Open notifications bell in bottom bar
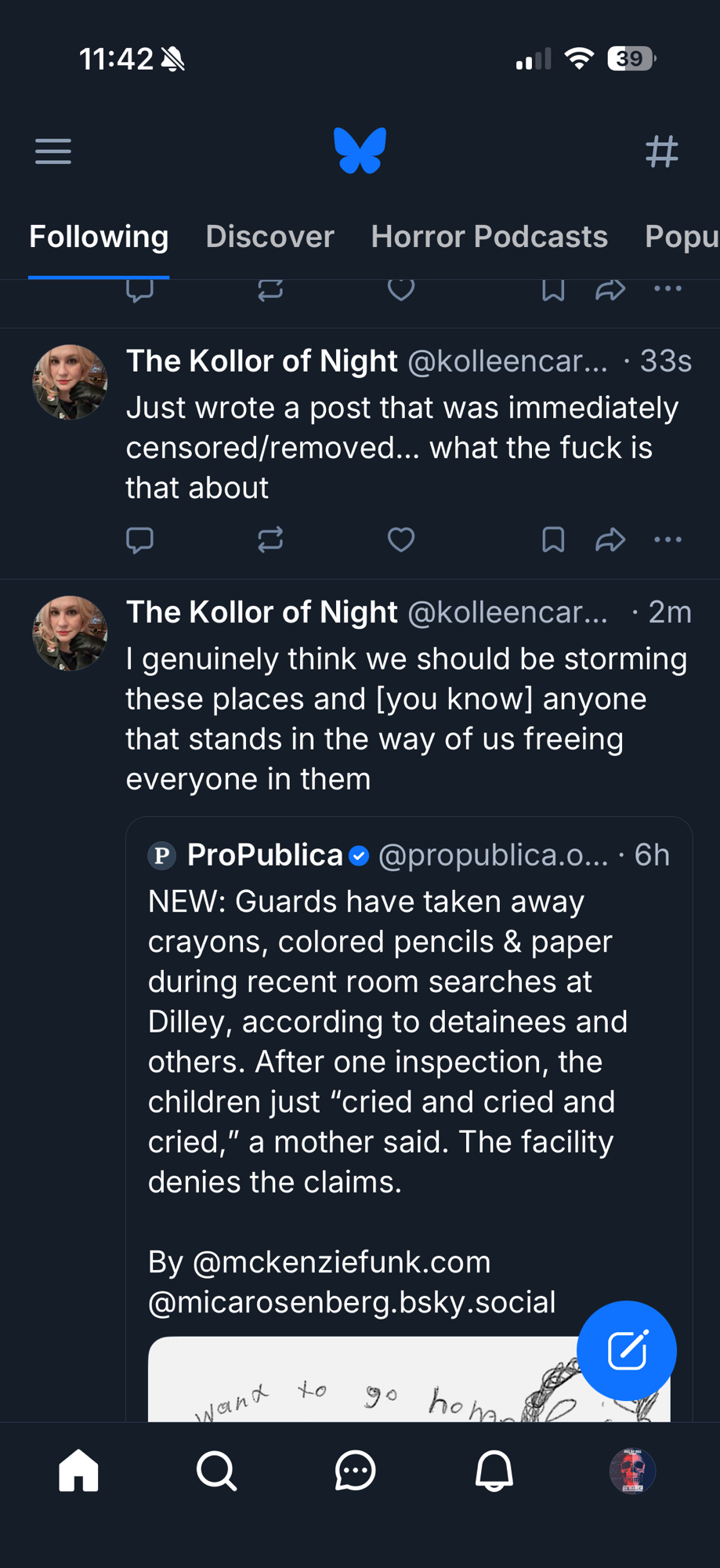Screen dimensions: 720x1568 tap(494, 1471)
